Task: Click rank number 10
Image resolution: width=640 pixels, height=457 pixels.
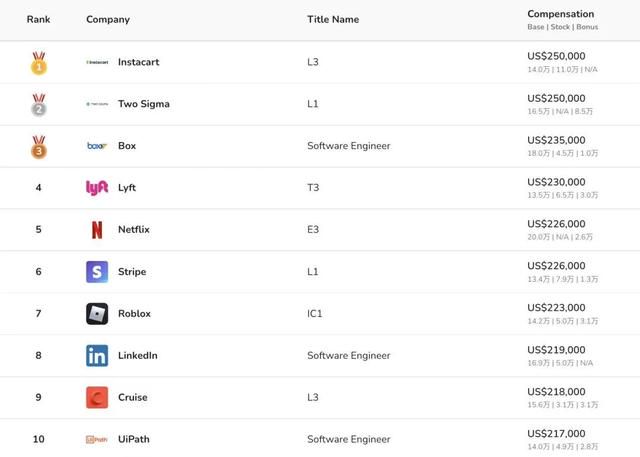Action: click(38, 439)
